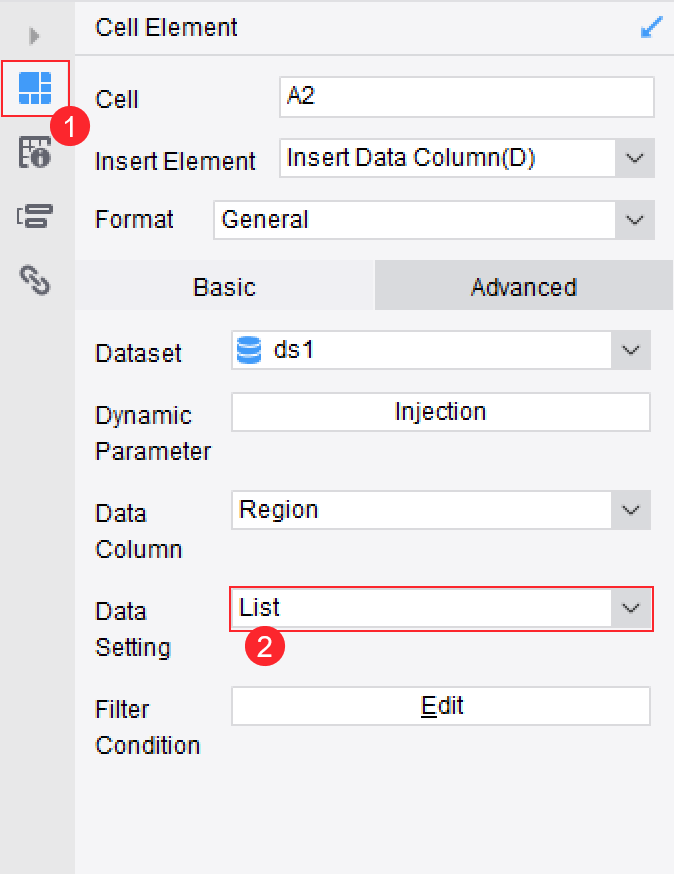Open the Format dropdown set to General
The width and height of the screenshot is (674, 874).
click(434, 220)
